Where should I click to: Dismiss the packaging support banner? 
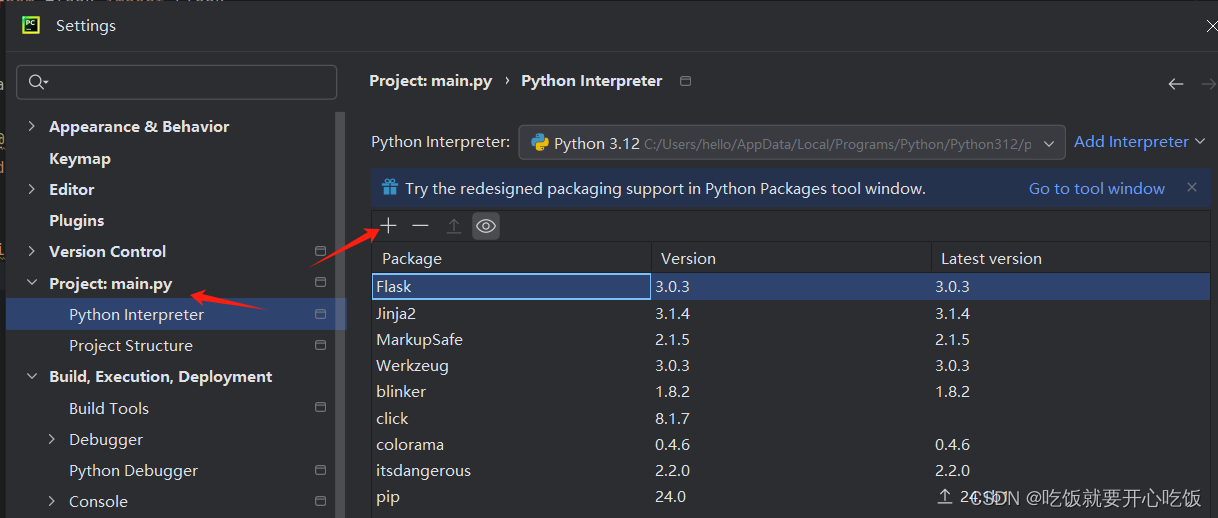coord(1191,187)
